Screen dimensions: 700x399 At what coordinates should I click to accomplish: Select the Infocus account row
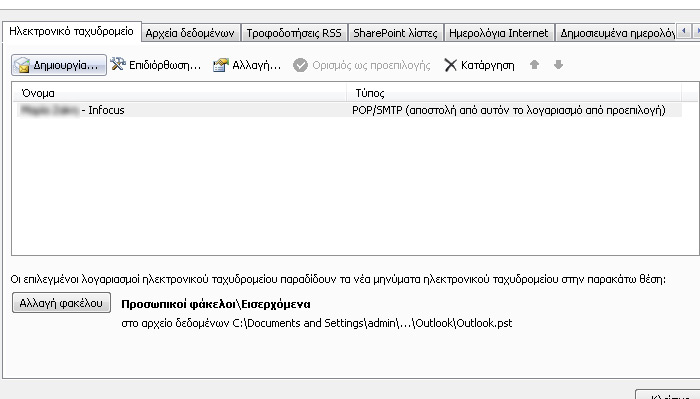click(x=350, y=110)
